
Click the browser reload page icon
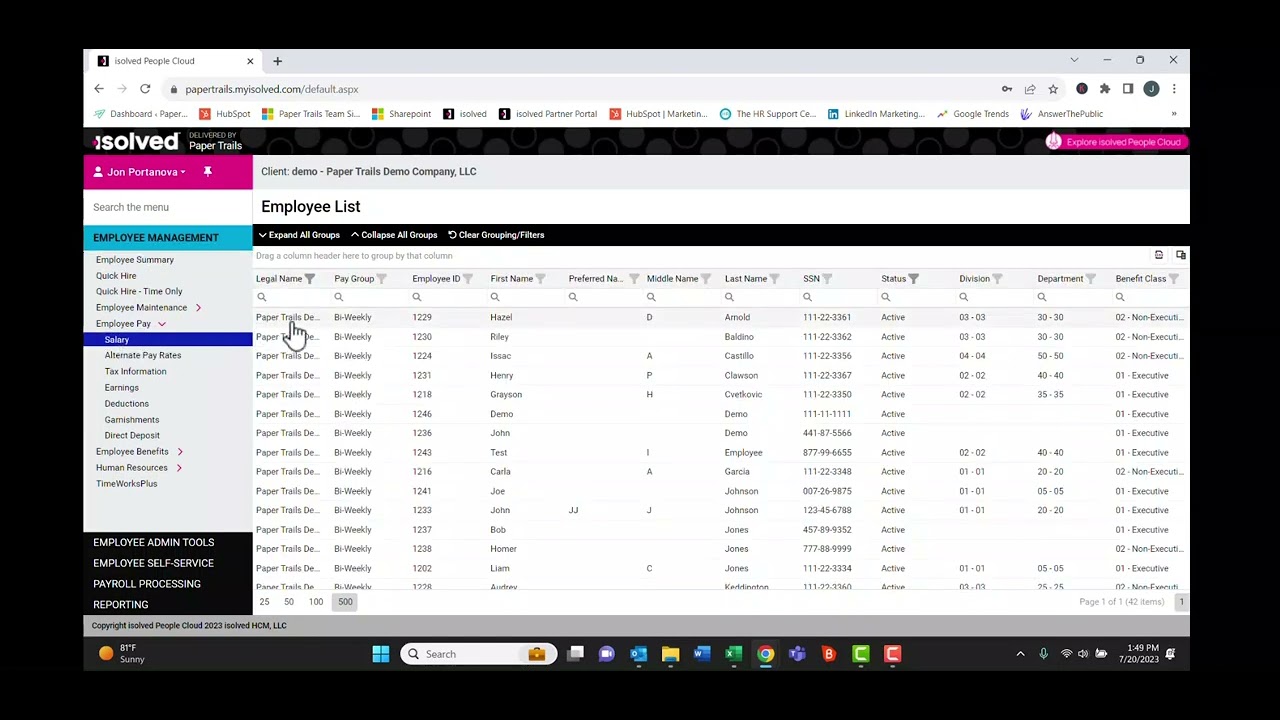[x=145, y=89]
